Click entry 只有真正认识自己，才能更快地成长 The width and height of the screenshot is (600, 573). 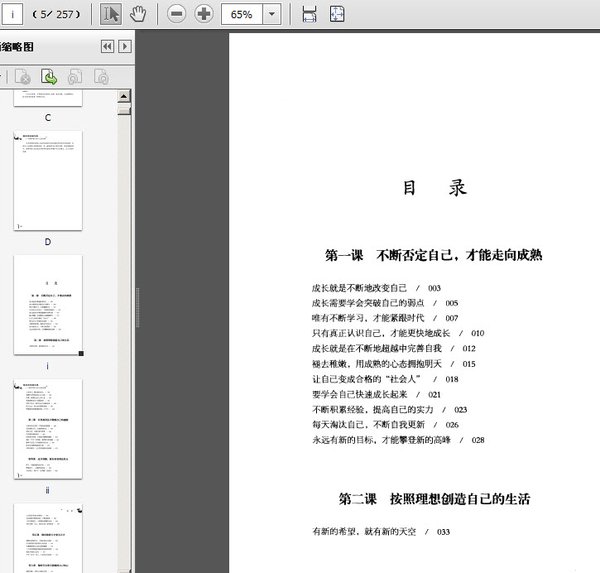(398, 333)
